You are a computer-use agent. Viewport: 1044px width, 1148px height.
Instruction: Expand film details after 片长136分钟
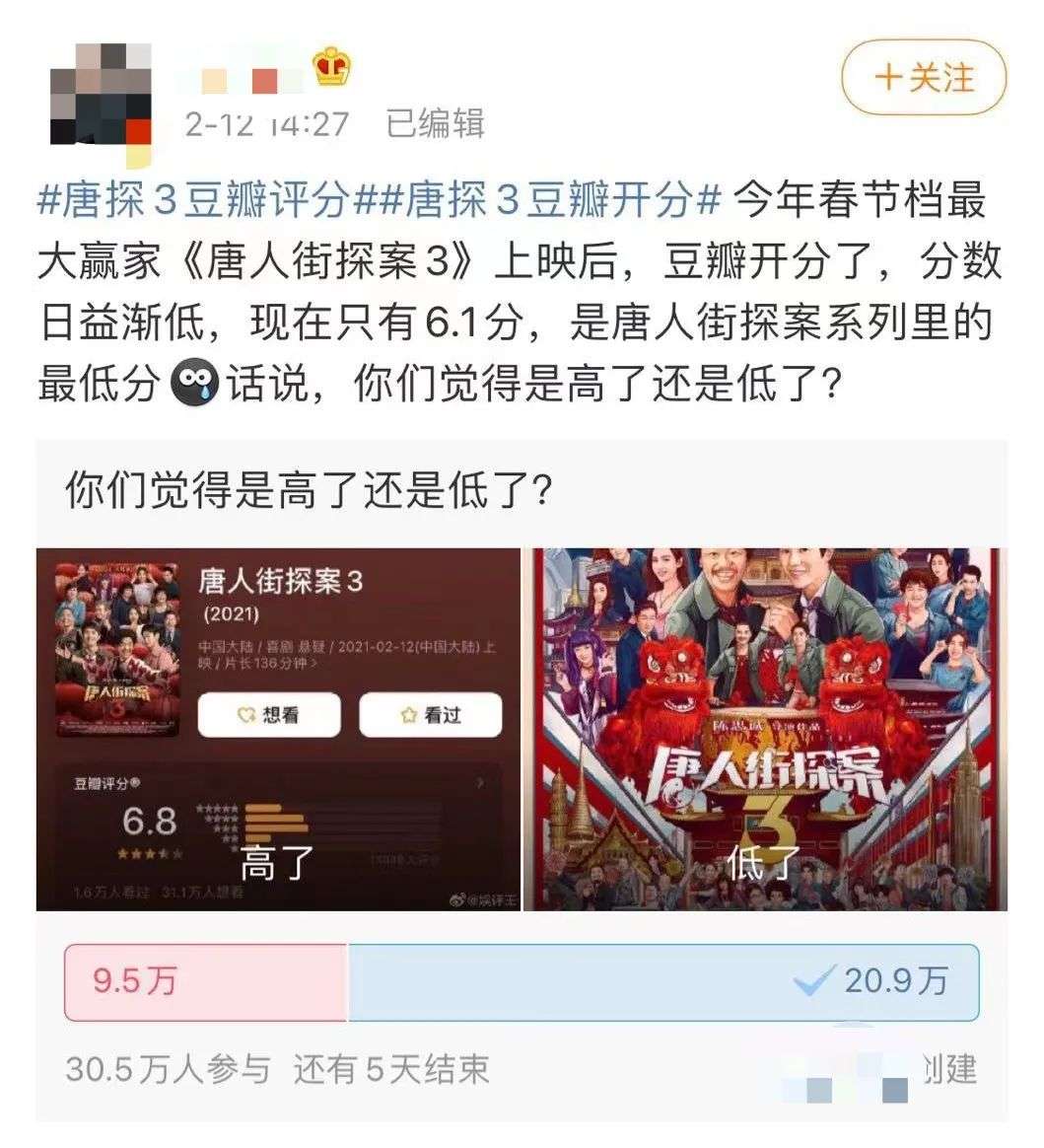pyautogui.click(x=314, y=664)
